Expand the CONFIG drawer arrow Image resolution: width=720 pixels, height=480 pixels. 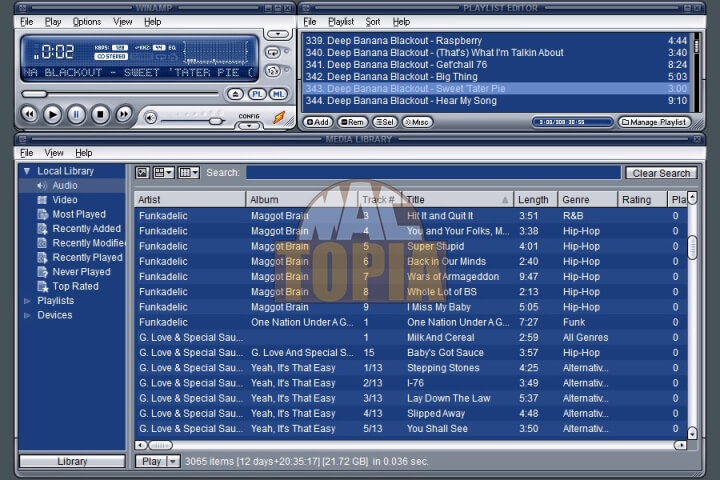[x=249, y=126]
